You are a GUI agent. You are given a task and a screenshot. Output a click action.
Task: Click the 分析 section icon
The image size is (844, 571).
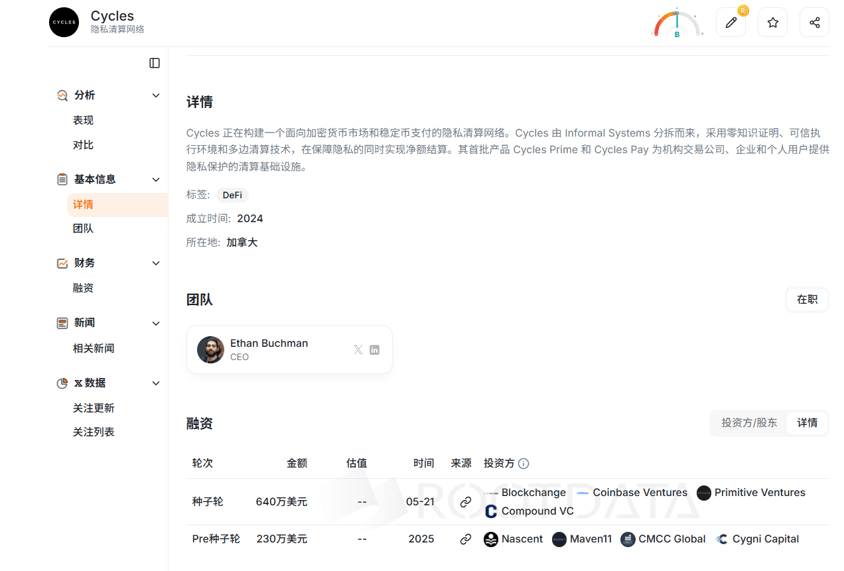coord(62,95)
